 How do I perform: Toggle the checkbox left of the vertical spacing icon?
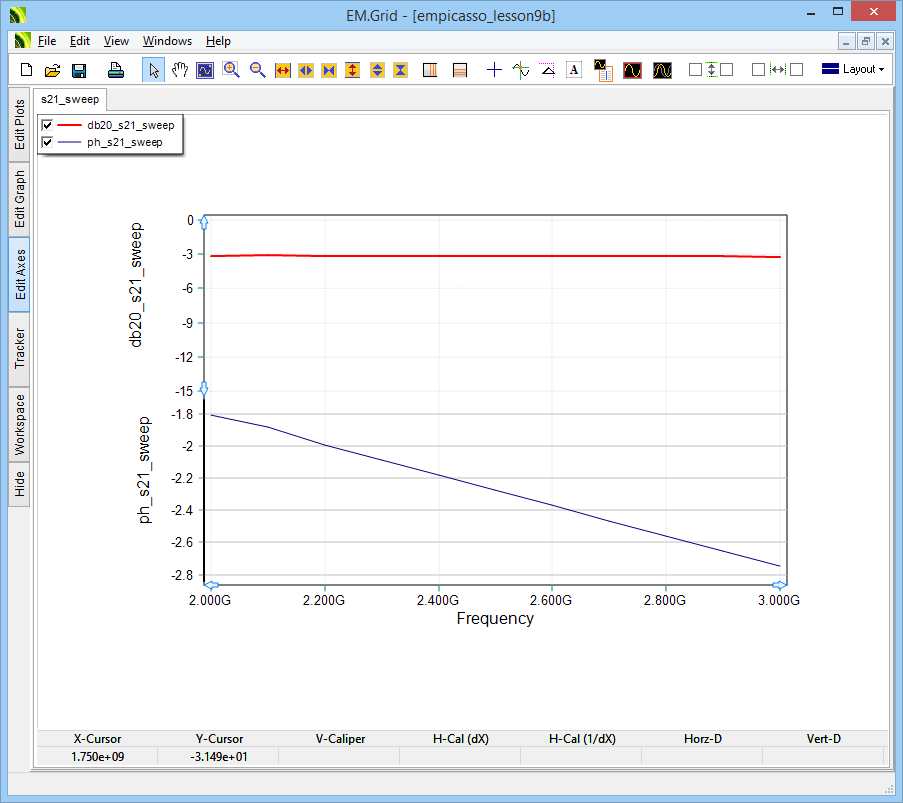pyautogui.click(x=695, y=70)
